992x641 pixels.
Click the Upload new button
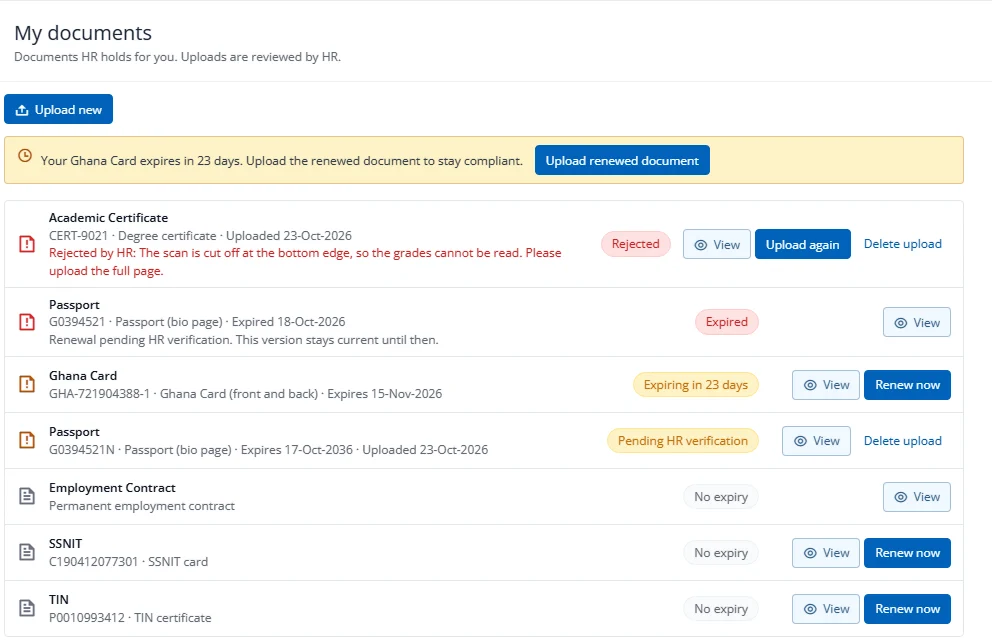point(58,109)
